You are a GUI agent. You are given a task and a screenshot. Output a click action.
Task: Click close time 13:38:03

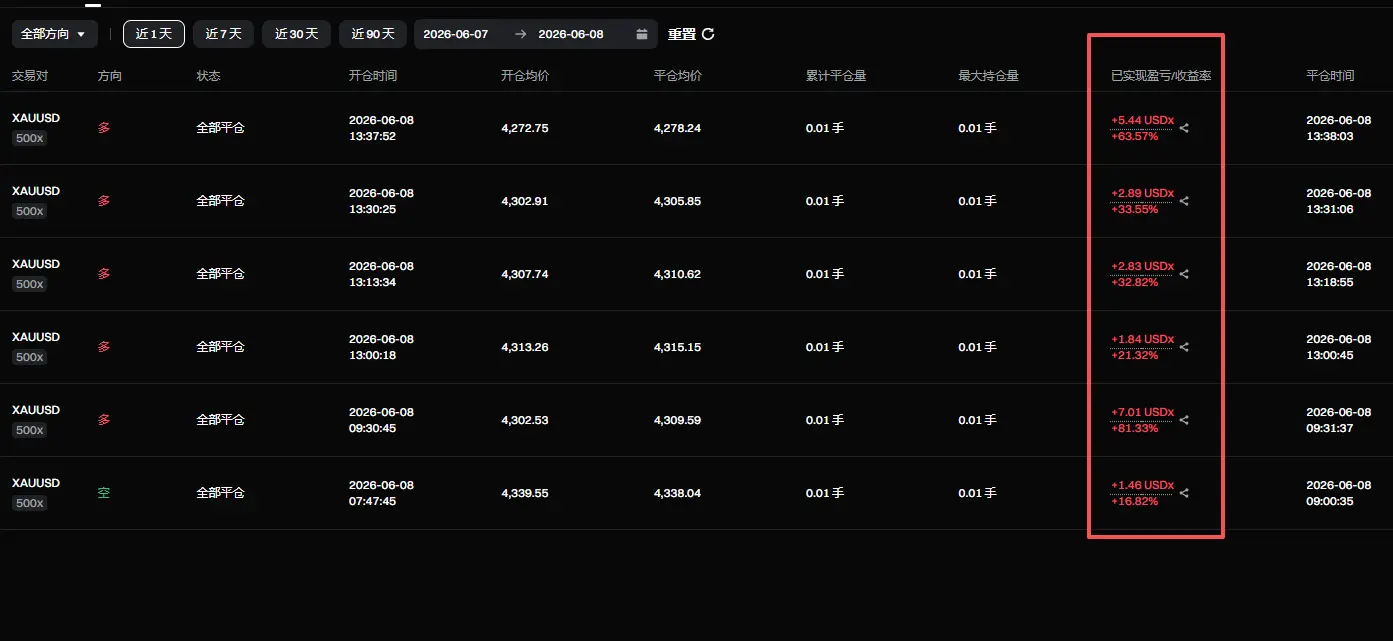(x=1330, y=136)
